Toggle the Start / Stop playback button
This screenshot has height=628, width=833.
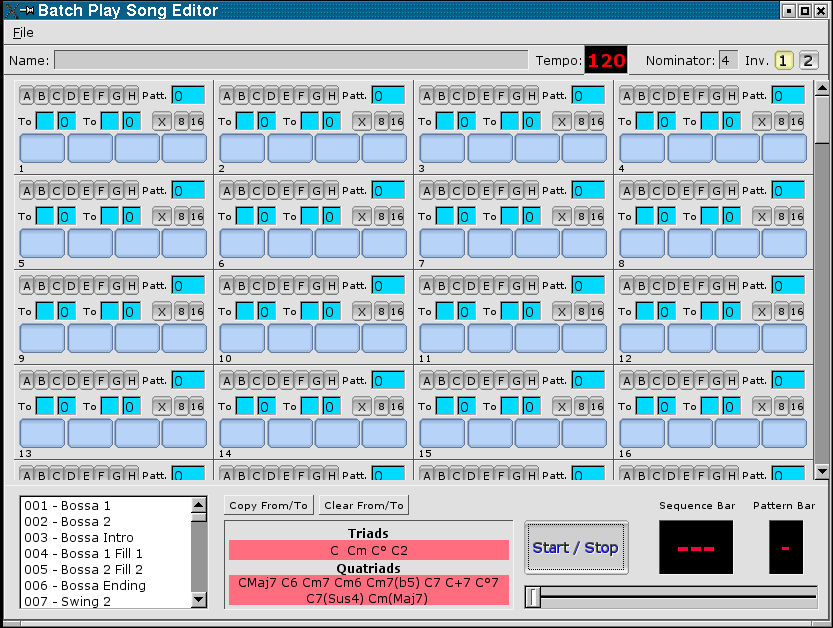576,547
